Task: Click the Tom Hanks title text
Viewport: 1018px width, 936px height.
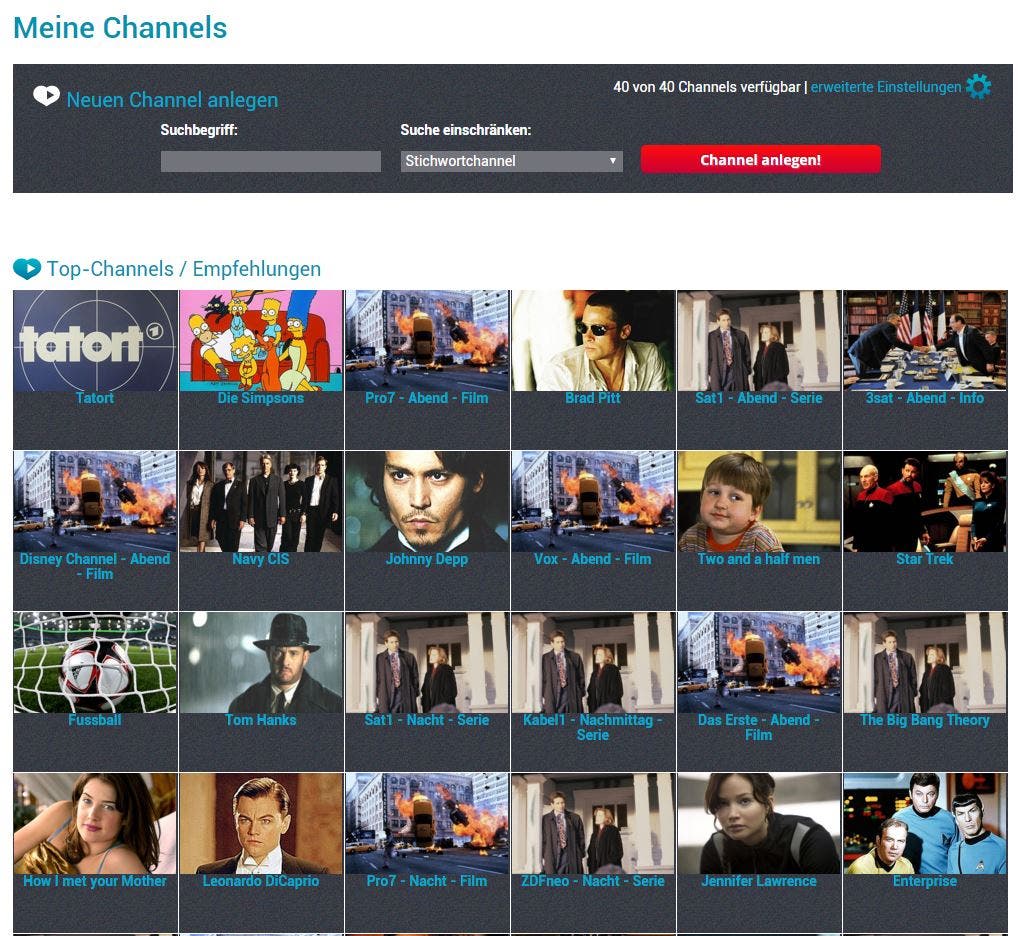Action: [x=261, y=720]
